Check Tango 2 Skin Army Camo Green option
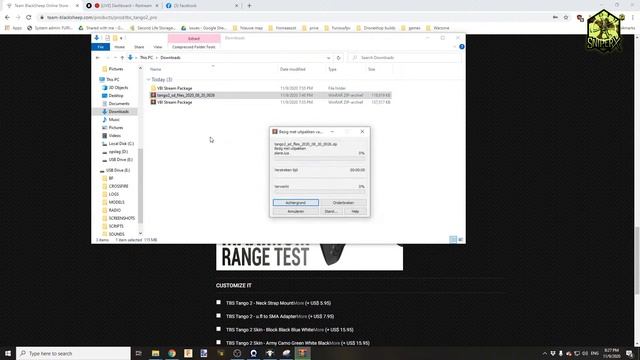640x360 pixels. pyautogui.click(x=218, y=342)
